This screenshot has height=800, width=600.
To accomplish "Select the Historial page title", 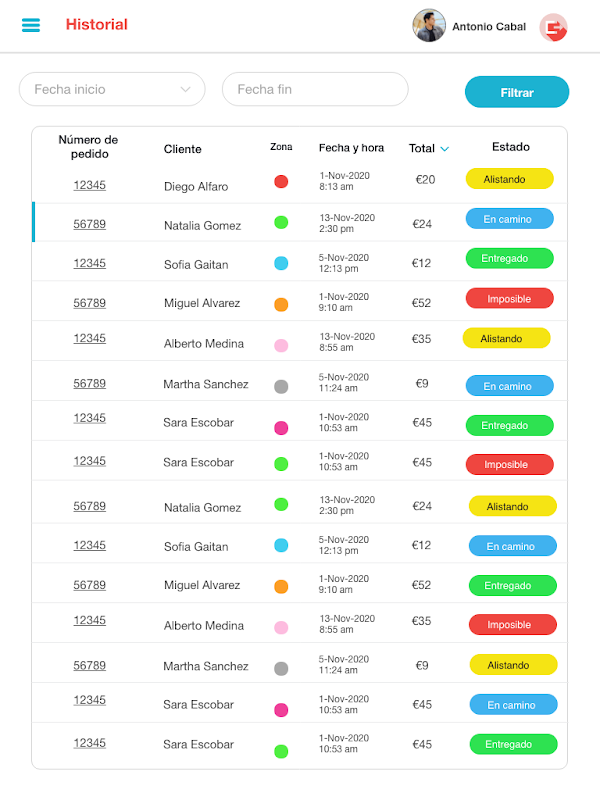I will point(97,25).
